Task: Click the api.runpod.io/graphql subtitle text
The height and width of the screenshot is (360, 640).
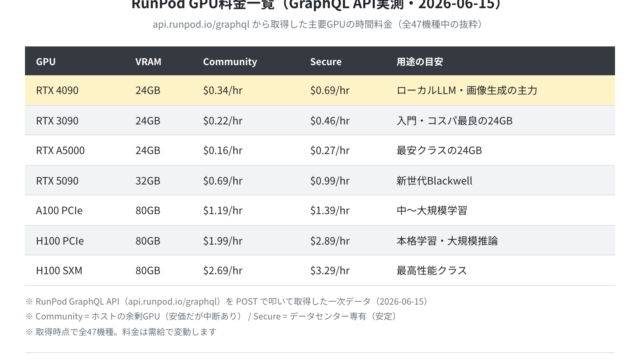Action: (x=201, y=24)
